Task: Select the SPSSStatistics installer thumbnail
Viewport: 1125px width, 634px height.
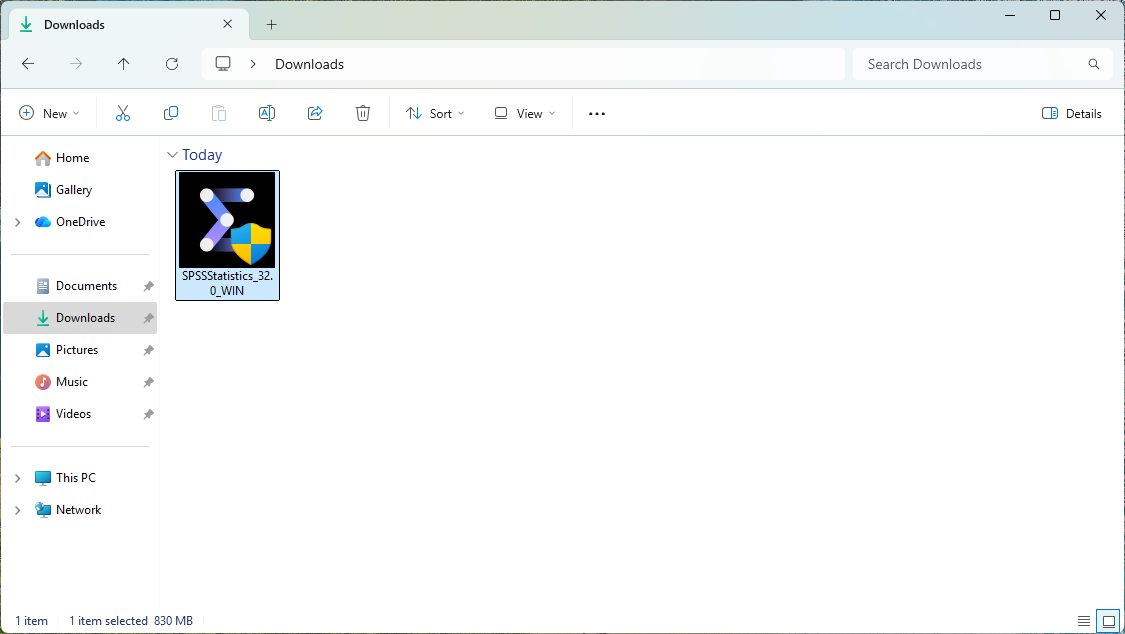Action: click(227, 219)
